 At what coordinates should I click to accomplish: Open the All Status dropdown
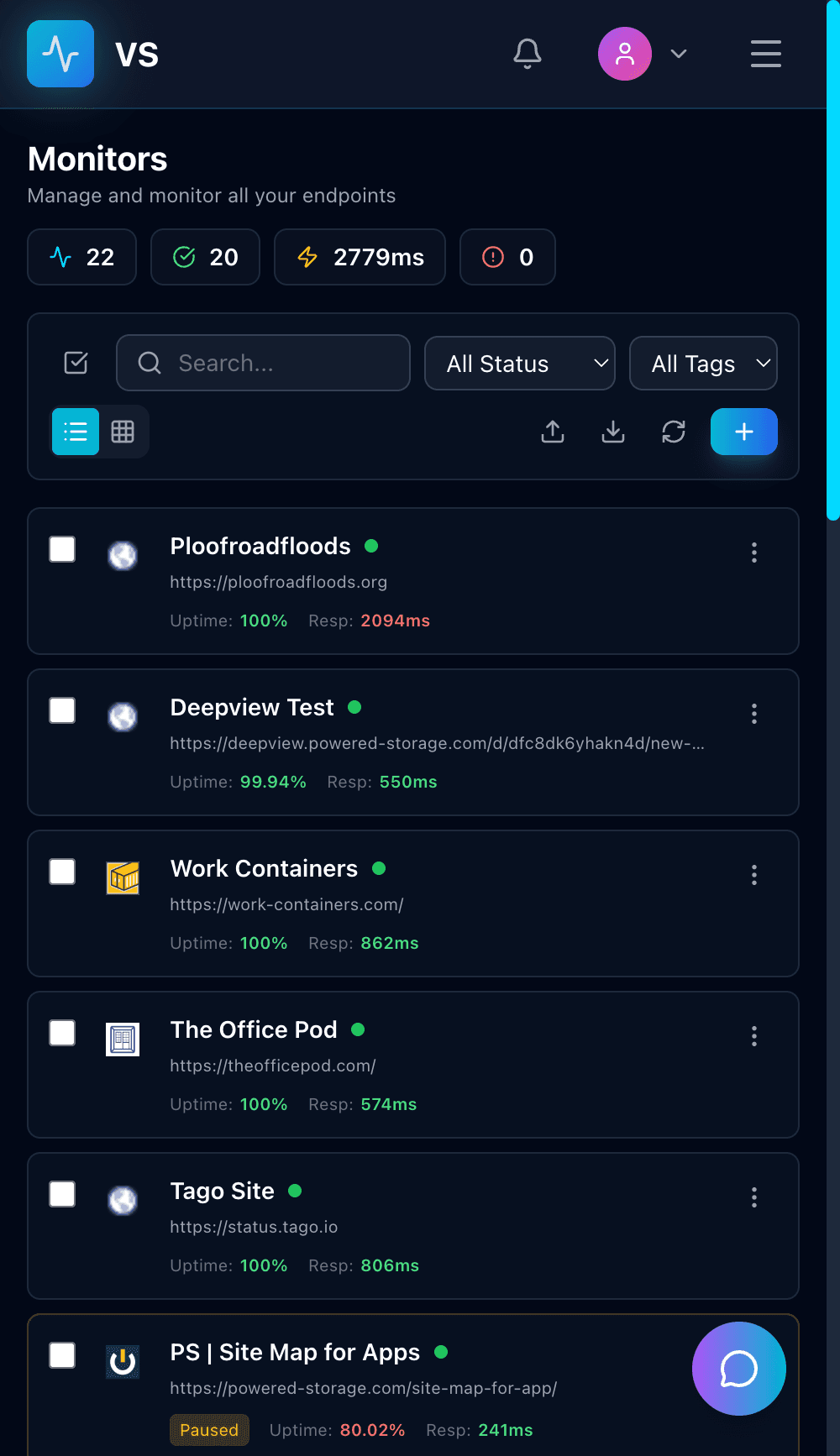(x=520, y=364)
